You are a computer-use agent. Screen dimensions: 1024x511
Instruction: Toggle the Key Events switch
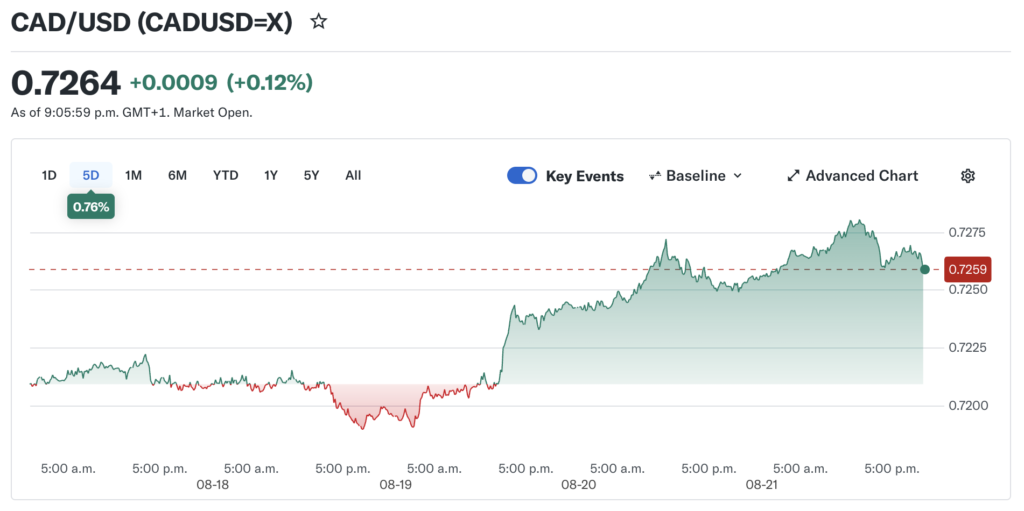click(x=522, y=176)
